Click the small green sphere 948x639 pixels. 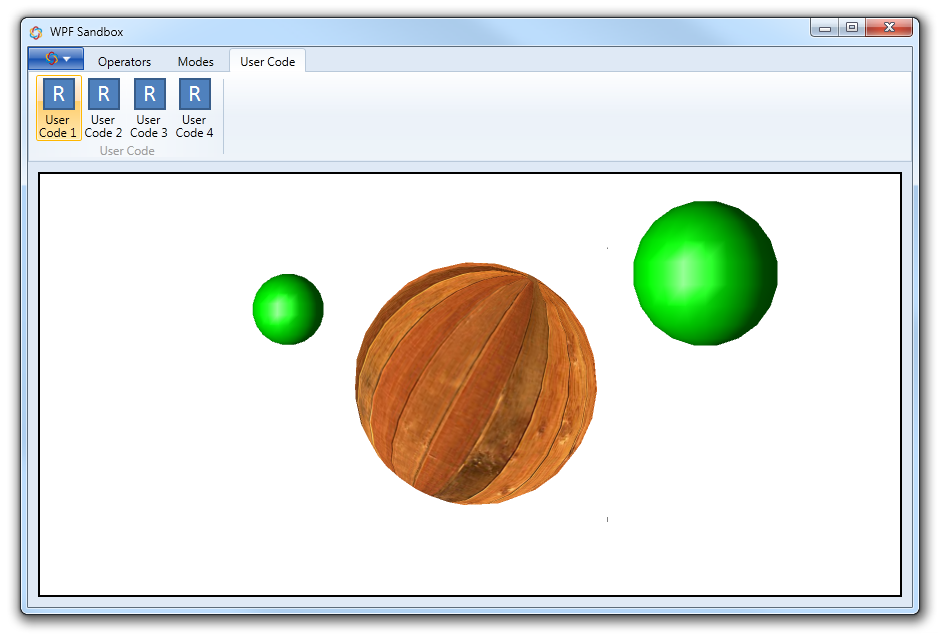click(288, 310)
